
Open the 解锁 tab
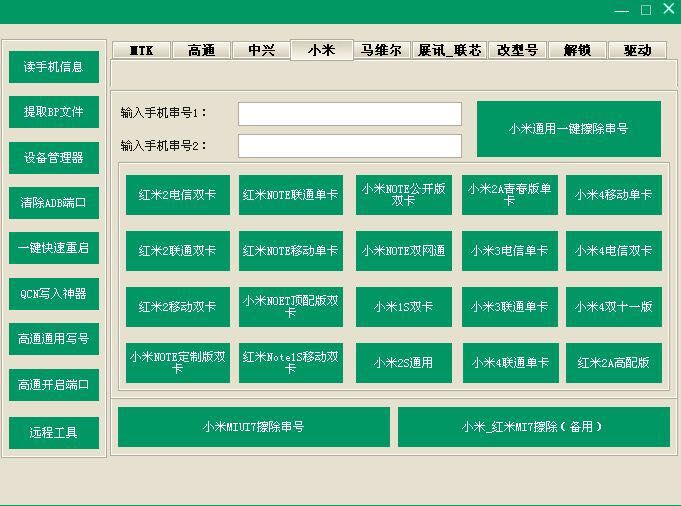[577, 50]
